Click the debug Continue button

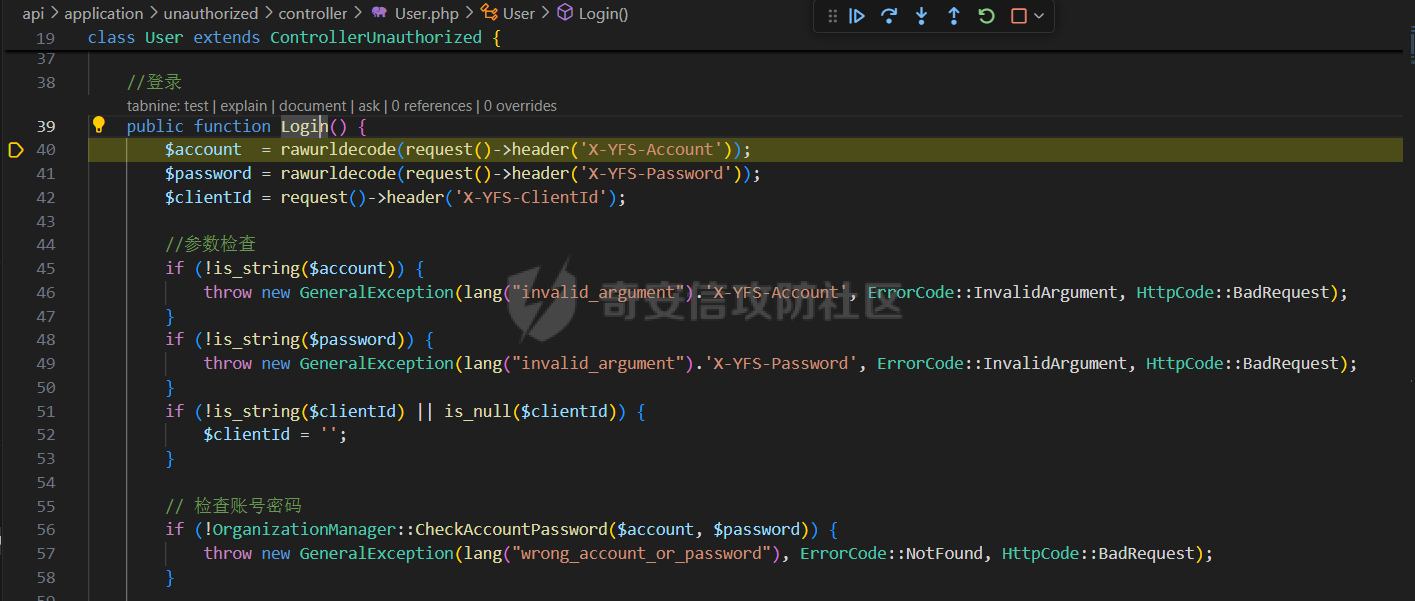coord(857,16)
